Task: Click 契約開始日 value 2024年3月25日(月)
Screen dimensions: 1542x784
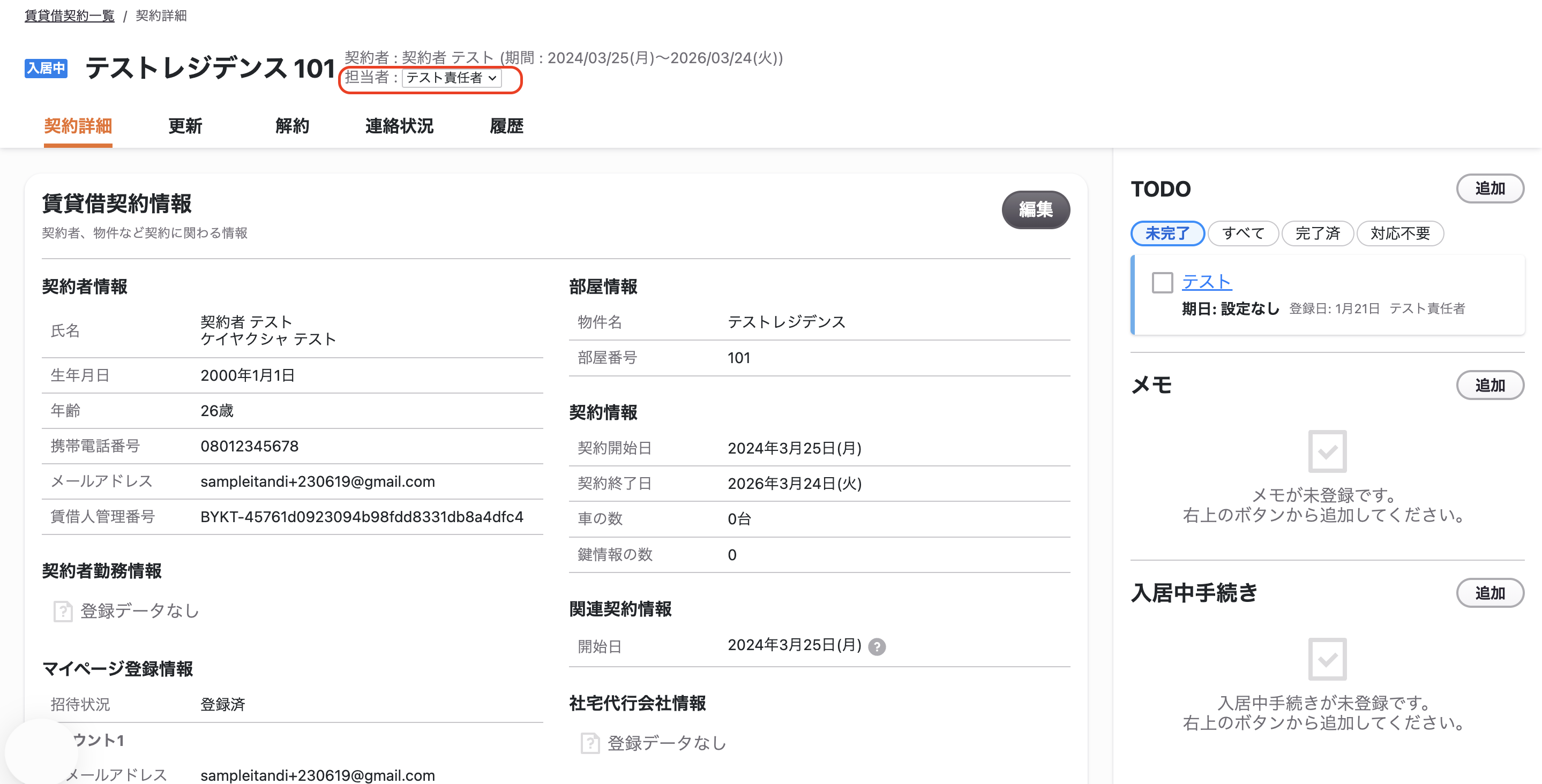Action: [x=795, y=448]
